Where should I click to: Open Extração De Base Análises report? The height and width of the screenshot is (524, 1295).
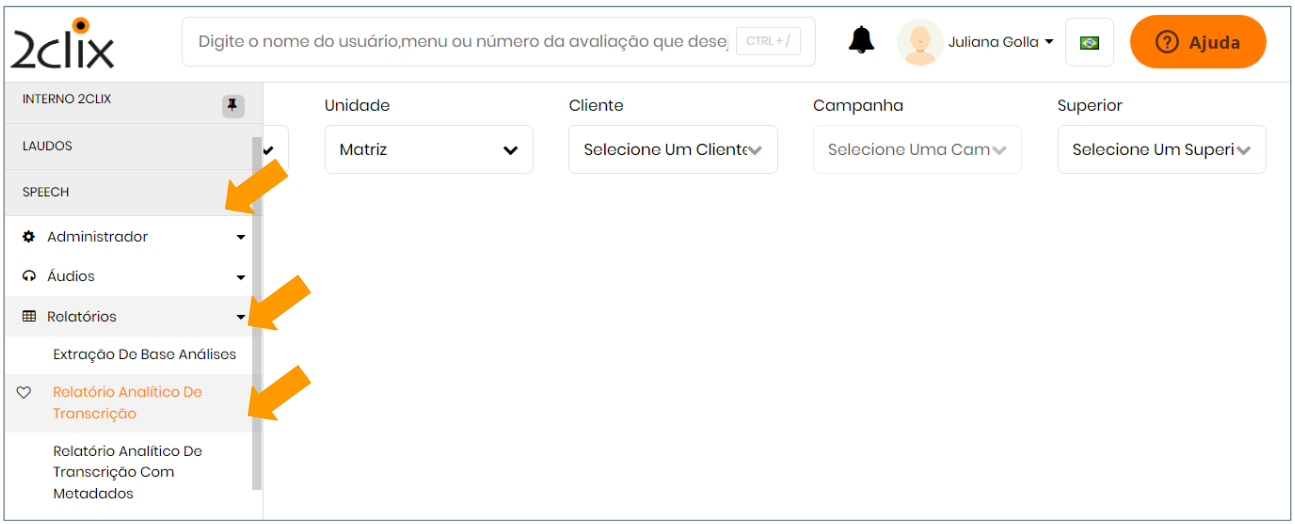144,355
